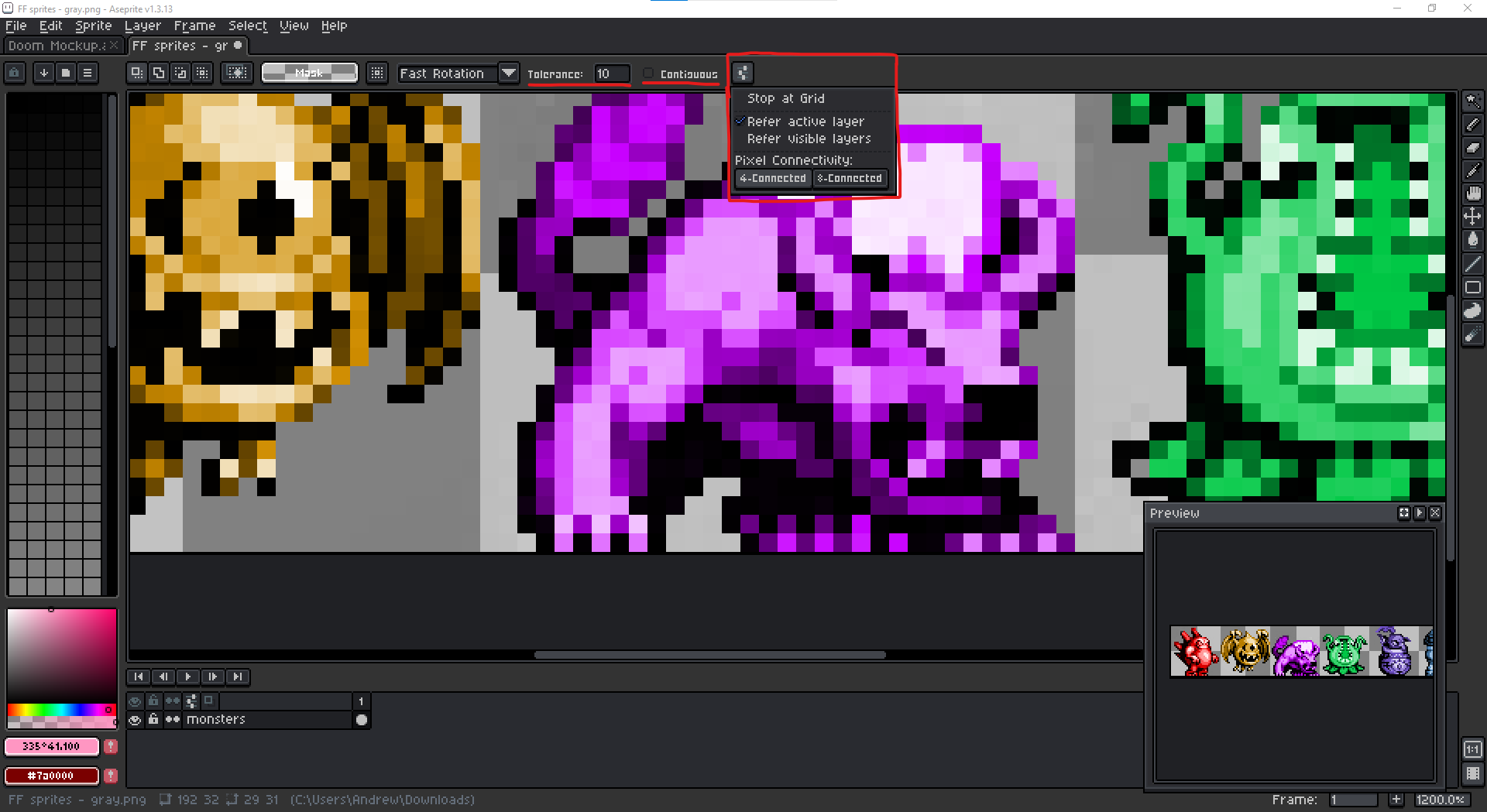Open the Fast Rotation algorithm dropdown
This screenshot has width=1487, height=812.
point(448,74)
